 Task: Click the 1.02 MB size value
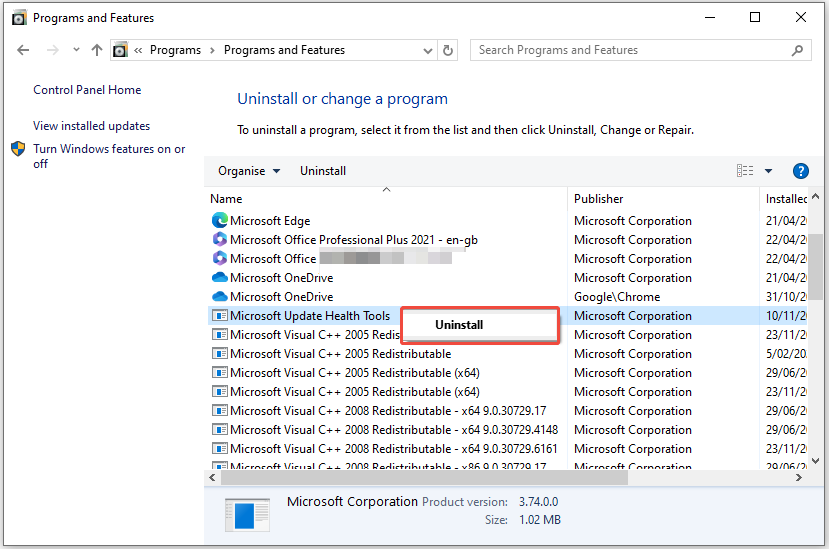tap(540, 520)
